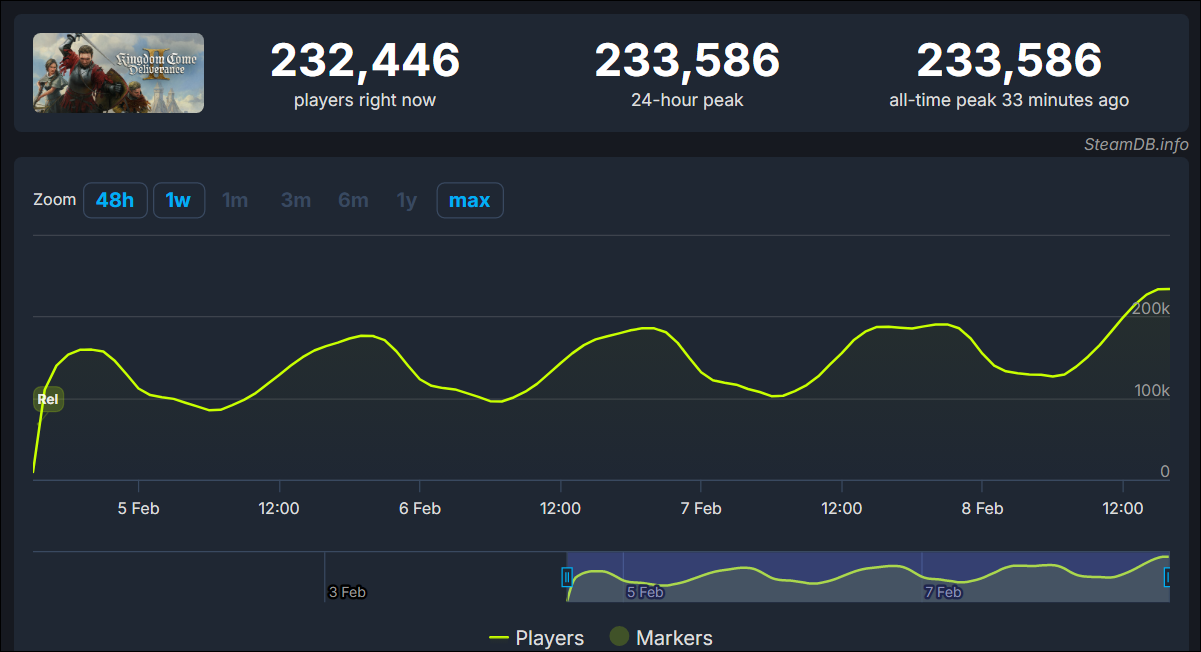Click the 24-hour peak figure
Screen dimensions: 1201x652
[x=687, y=61]
